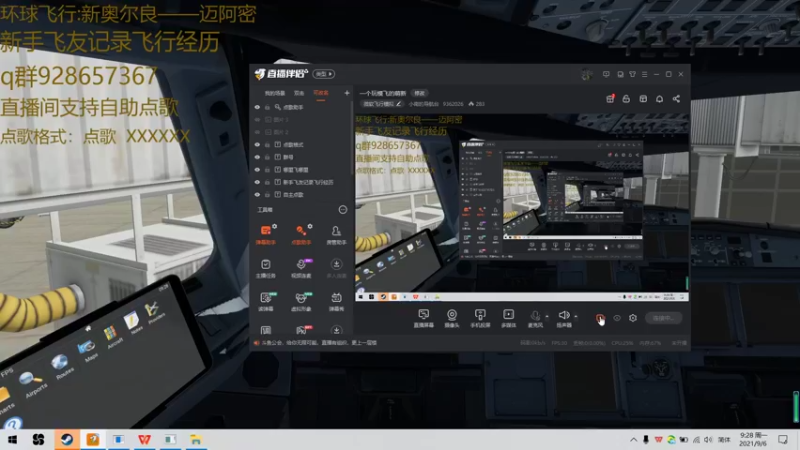Add a 手机投屏 phone mirroring source
Screen dimensions: 800x450
tap(480, 318)
